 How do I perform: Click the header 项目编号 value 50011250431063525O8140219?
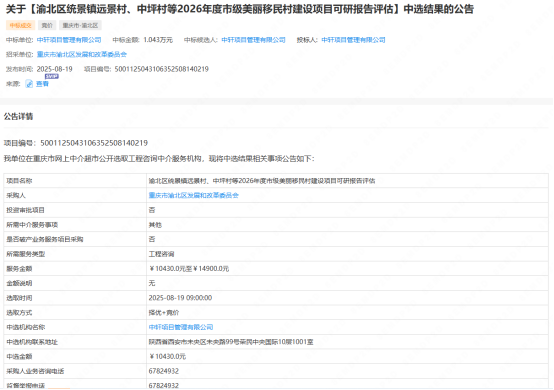tap(161, 69)
